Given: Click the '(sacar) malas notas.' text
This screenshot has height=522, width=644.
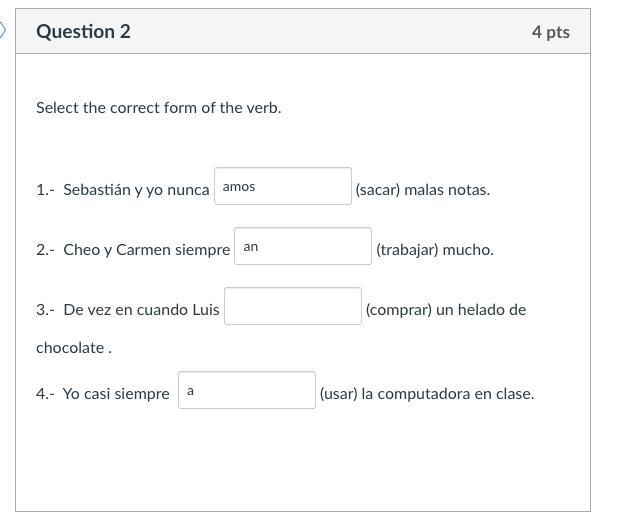Looking at the screenshot, I should (x=422, y=190).
